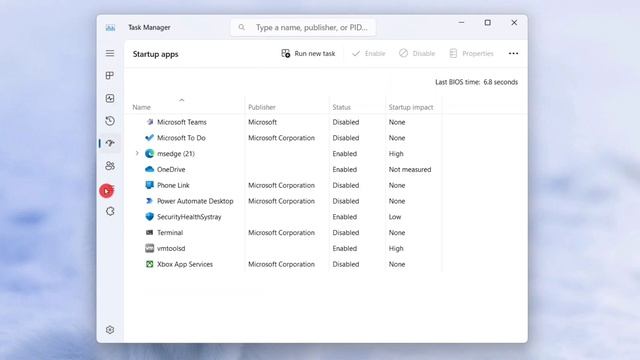Click the Terminal app icon
This screenshot has height=360, width=640.
pyautogui.click(x=149, y=233)
